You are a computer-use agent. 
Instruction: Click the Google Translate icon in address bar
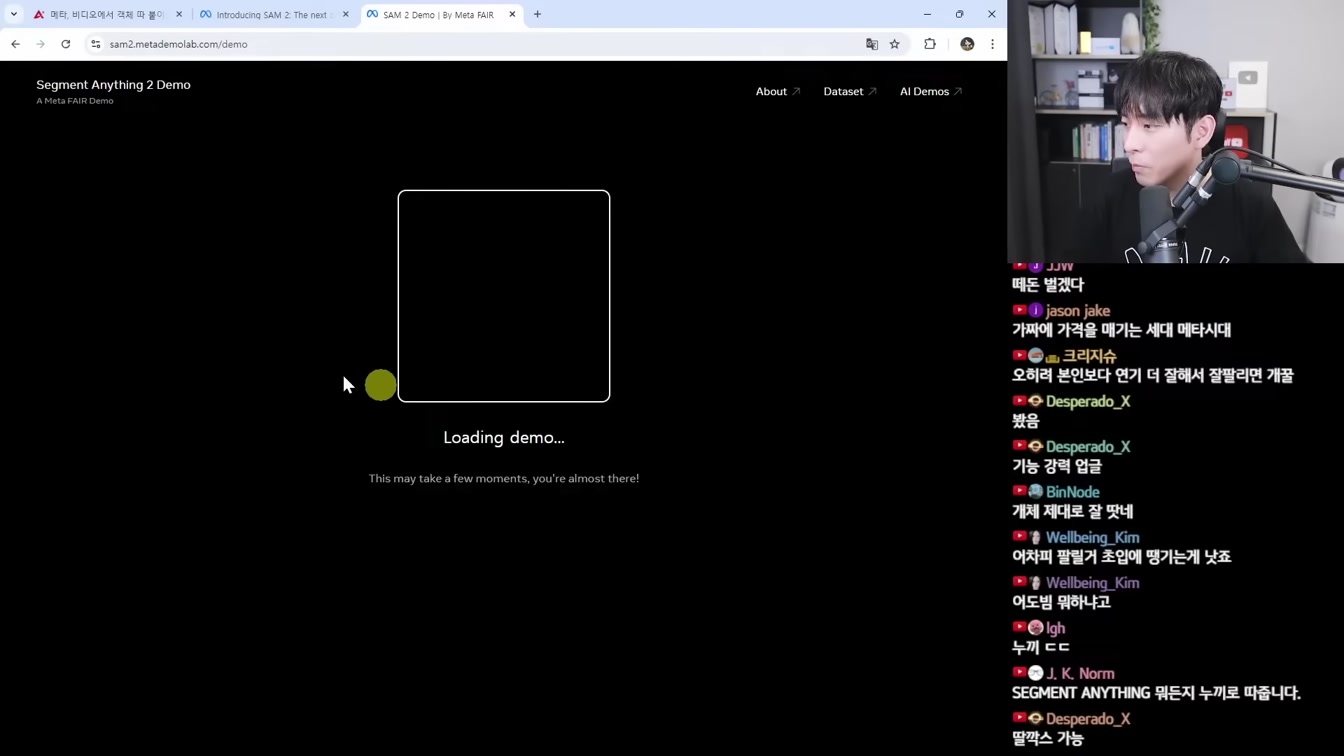point(872,44)
